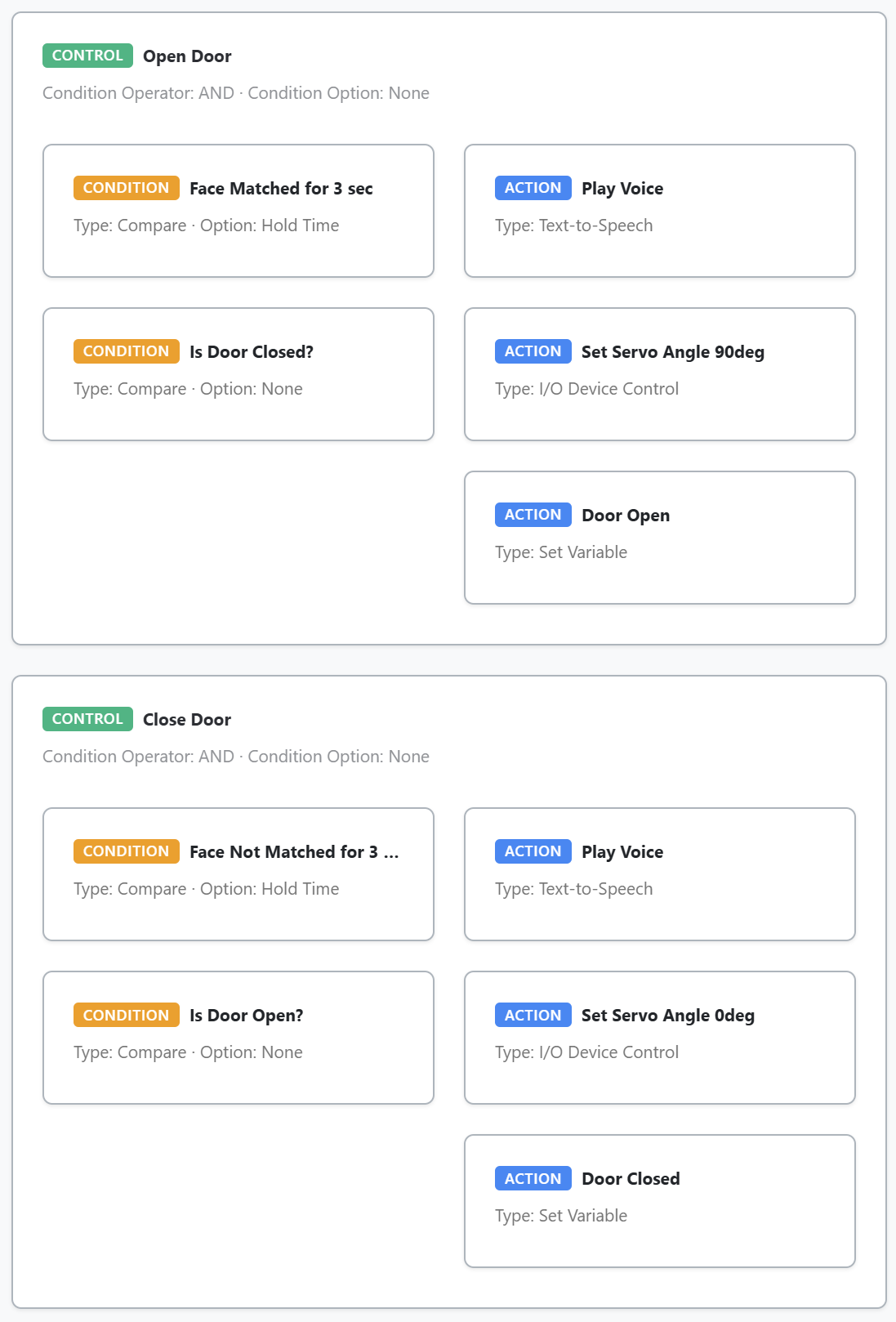Image resolution: width=896 pixels, height=1322 pixels.
Task: Click the CONTROL badge beside Close Door
Action: point(87,719)
